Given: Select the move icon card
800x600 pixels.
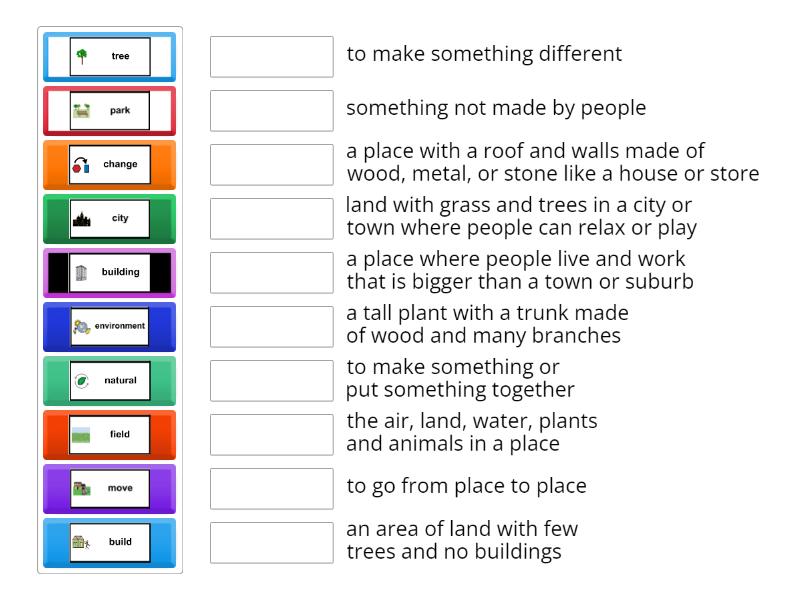Looking at the screenshot, I should [x=83, y=488].
